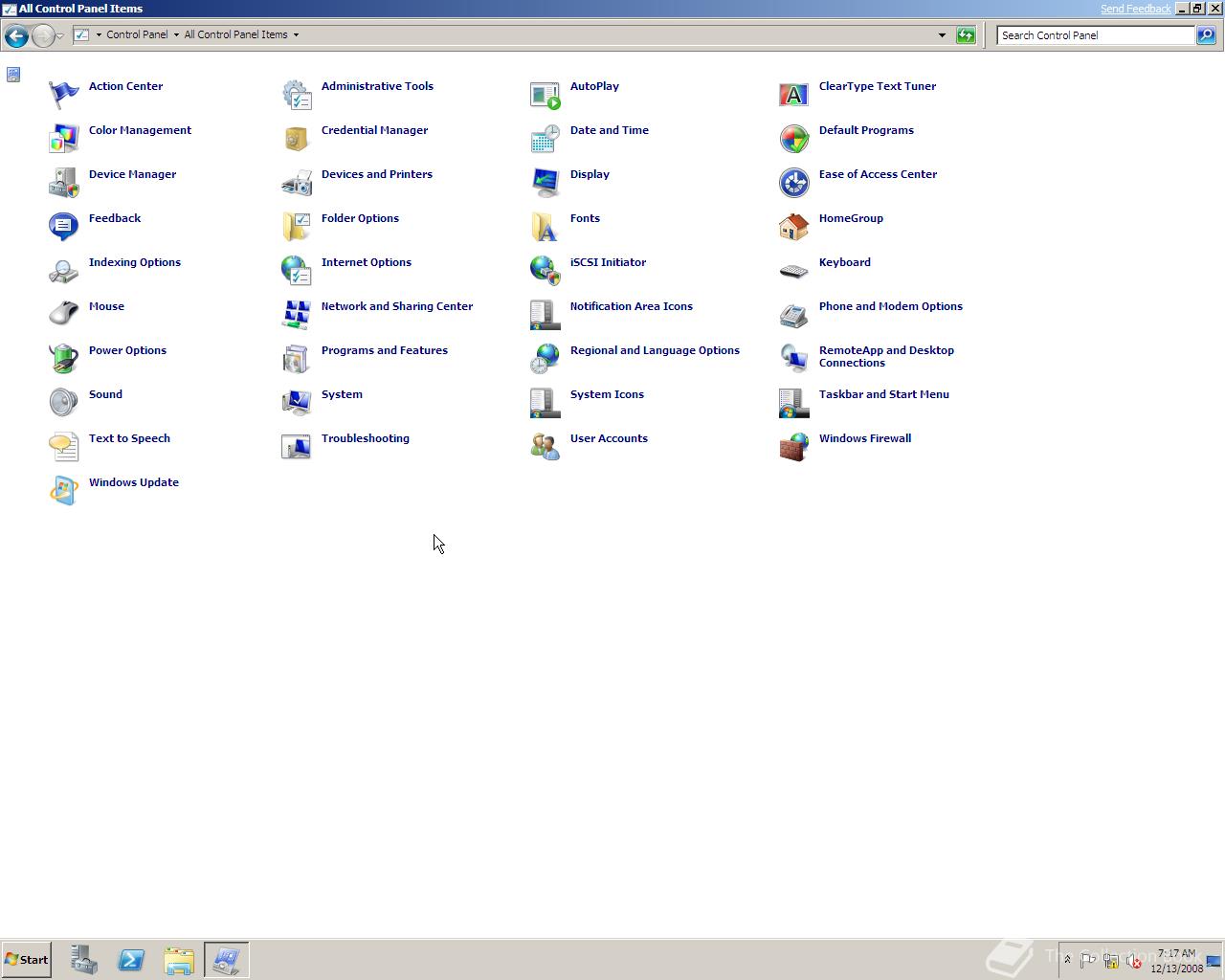Open the address bar history dropdown

click(942, 35)
